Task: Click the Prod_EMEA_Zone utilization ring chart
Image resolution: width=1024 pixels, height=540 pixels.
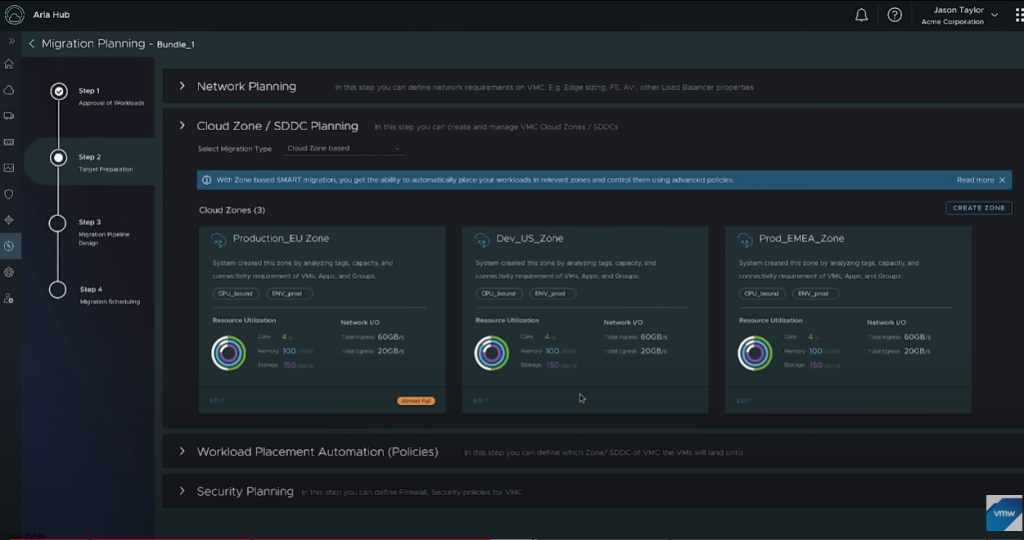Action: [x=755, y=353]
